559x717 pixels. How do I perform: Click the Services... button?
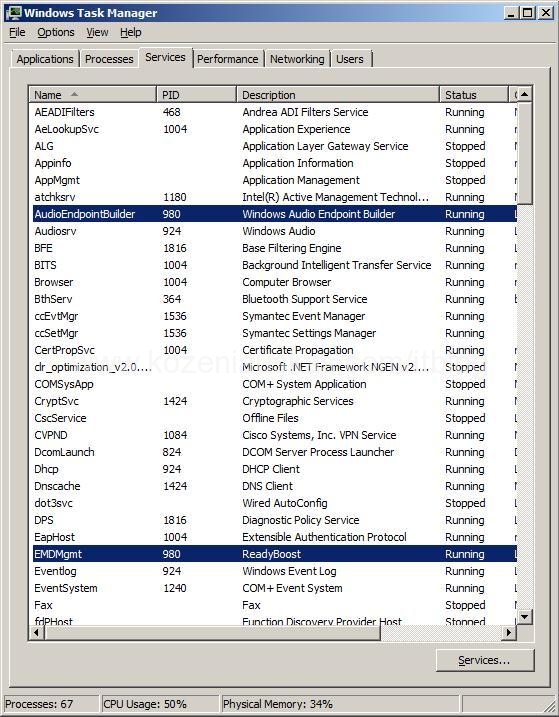[x=484, y=660]
